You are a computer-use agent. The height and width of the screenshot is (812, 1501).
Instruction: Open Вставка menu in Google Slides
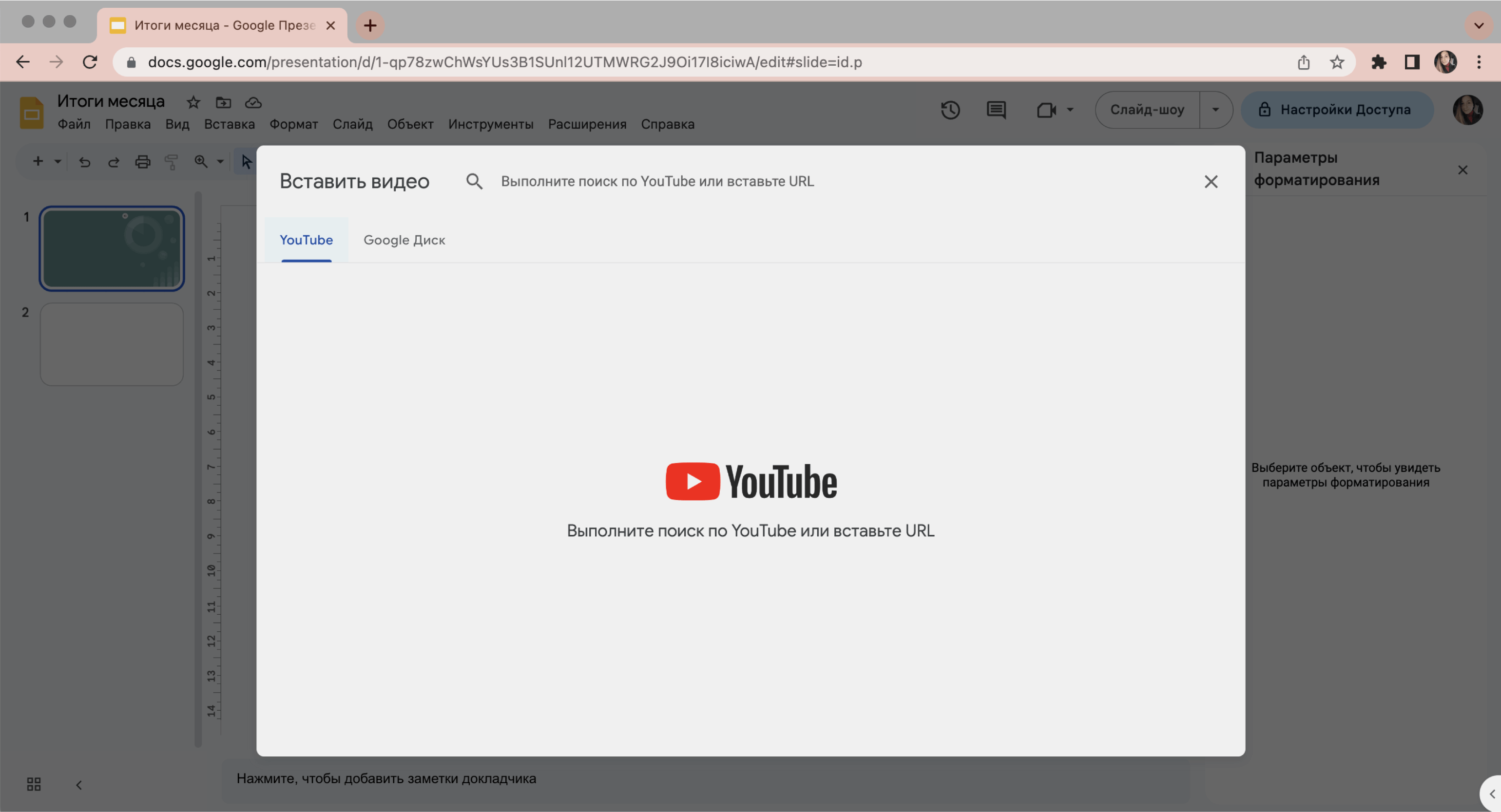tap(229, 125)
